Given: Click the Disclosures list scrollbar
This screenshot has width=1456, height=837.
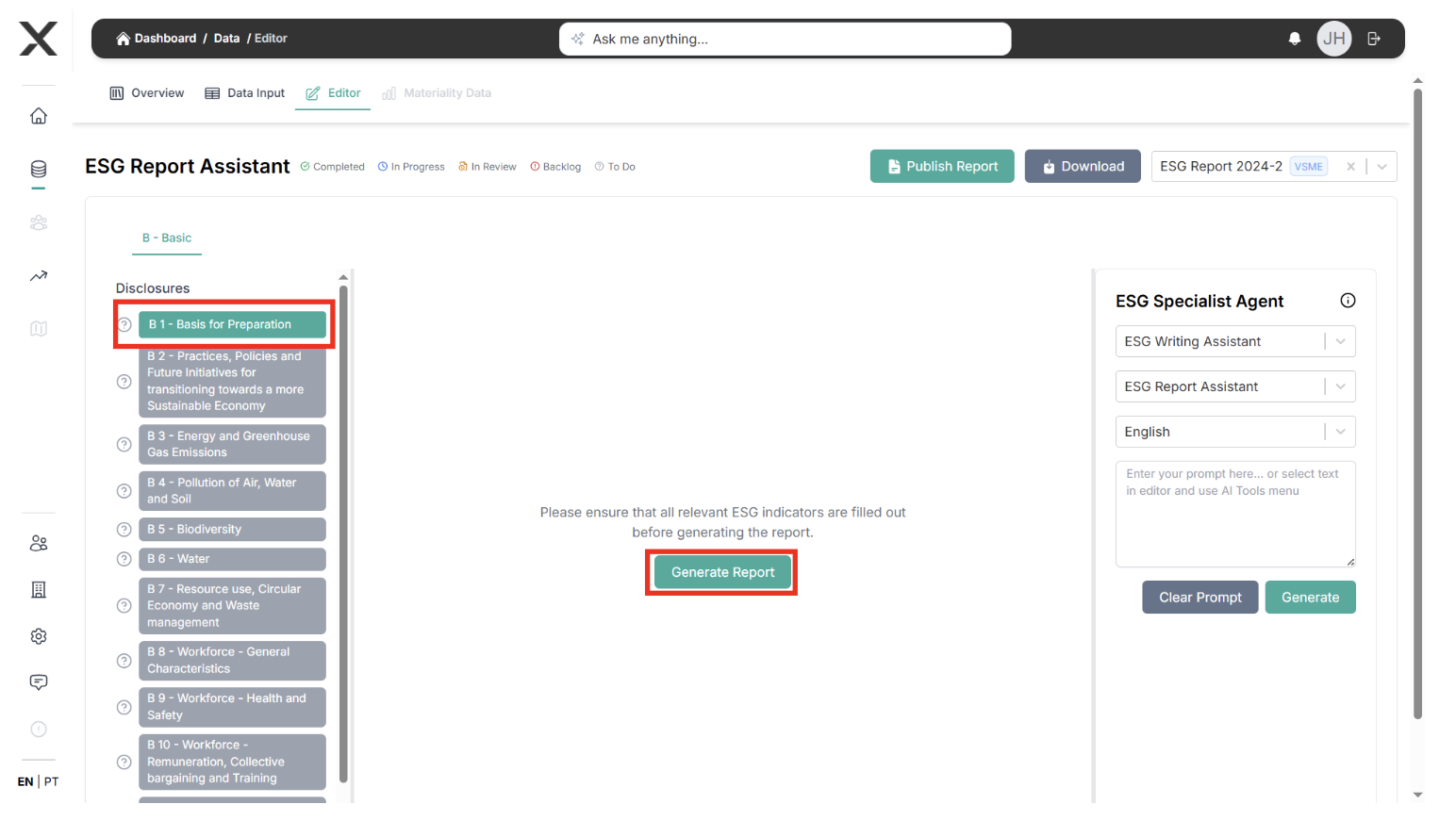Looking at the screenshot, I should (343, 533).
